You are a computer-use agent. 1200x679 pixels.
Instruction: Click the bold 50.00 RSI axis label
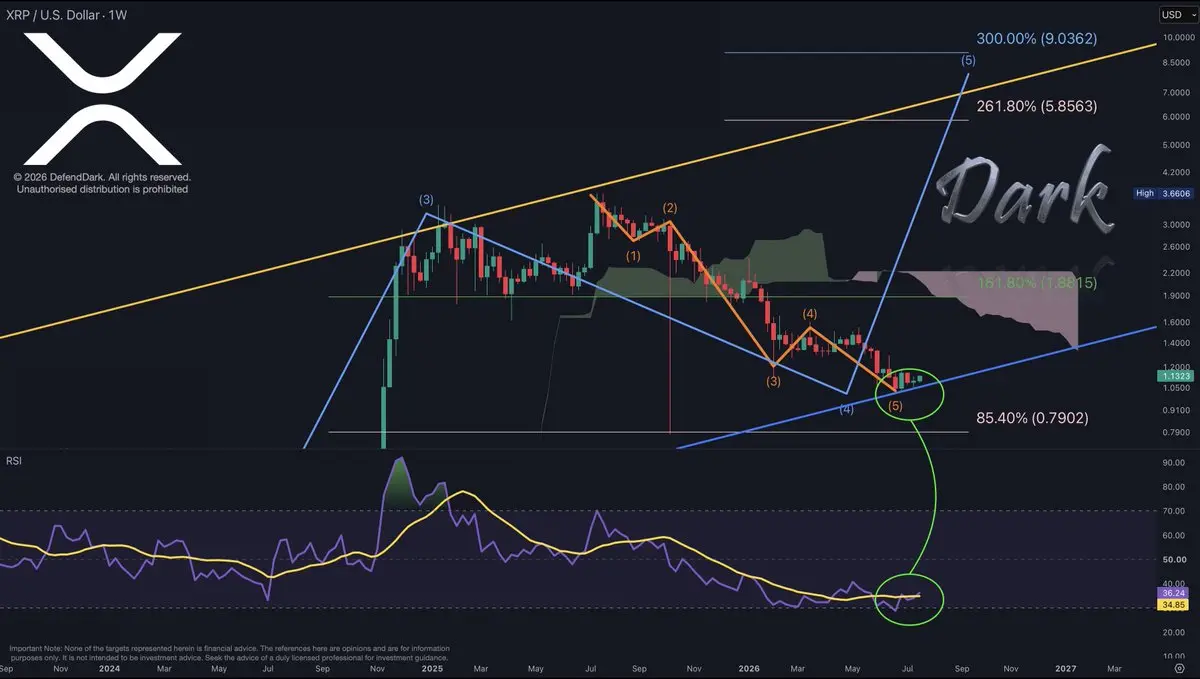click(1172, 559)
